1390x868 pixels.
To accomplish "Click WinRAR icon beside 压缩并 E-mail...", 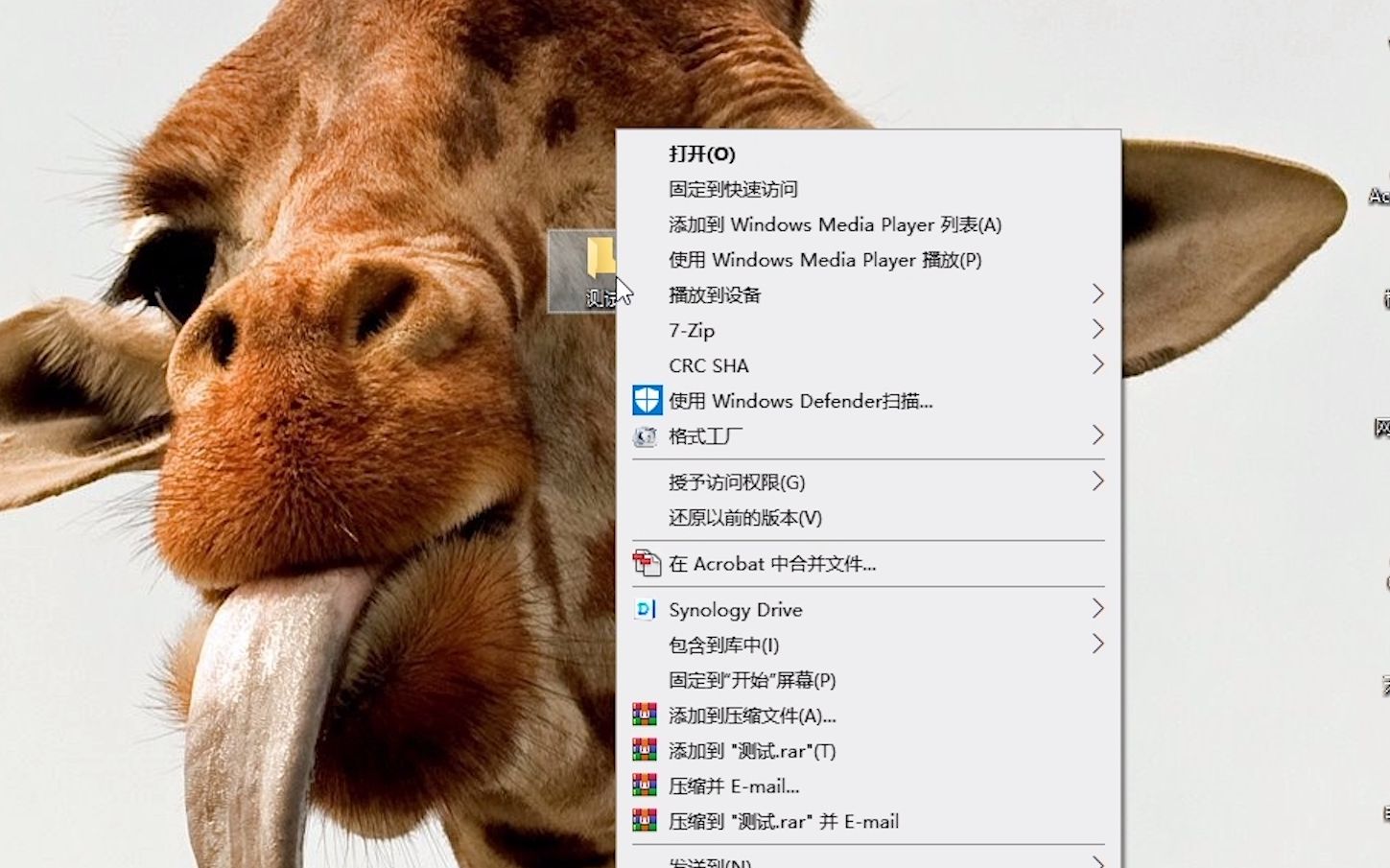I will click(645, 786).
